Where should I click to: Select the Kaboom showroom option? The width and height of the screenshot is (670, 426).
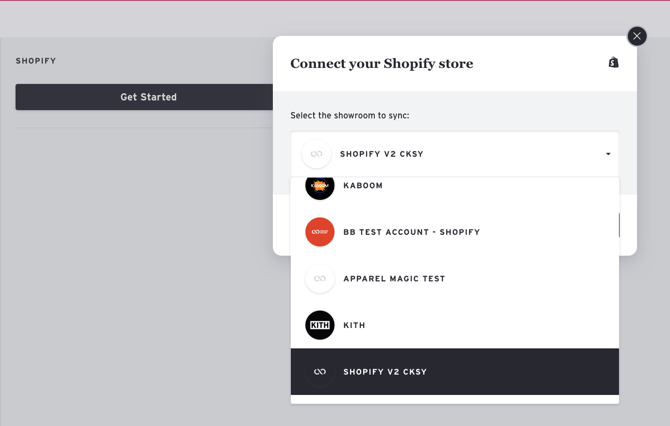click(363, 186)
